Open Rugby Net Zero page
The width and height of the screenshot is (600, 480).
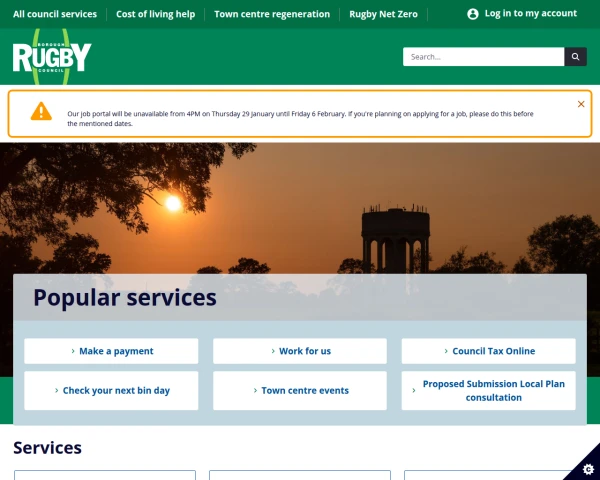[383, 14]
